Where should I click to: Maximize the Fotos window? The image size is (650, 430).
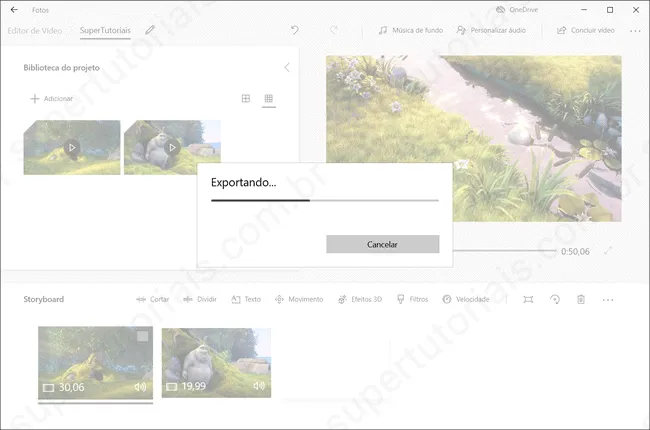(x=610, y=10)
